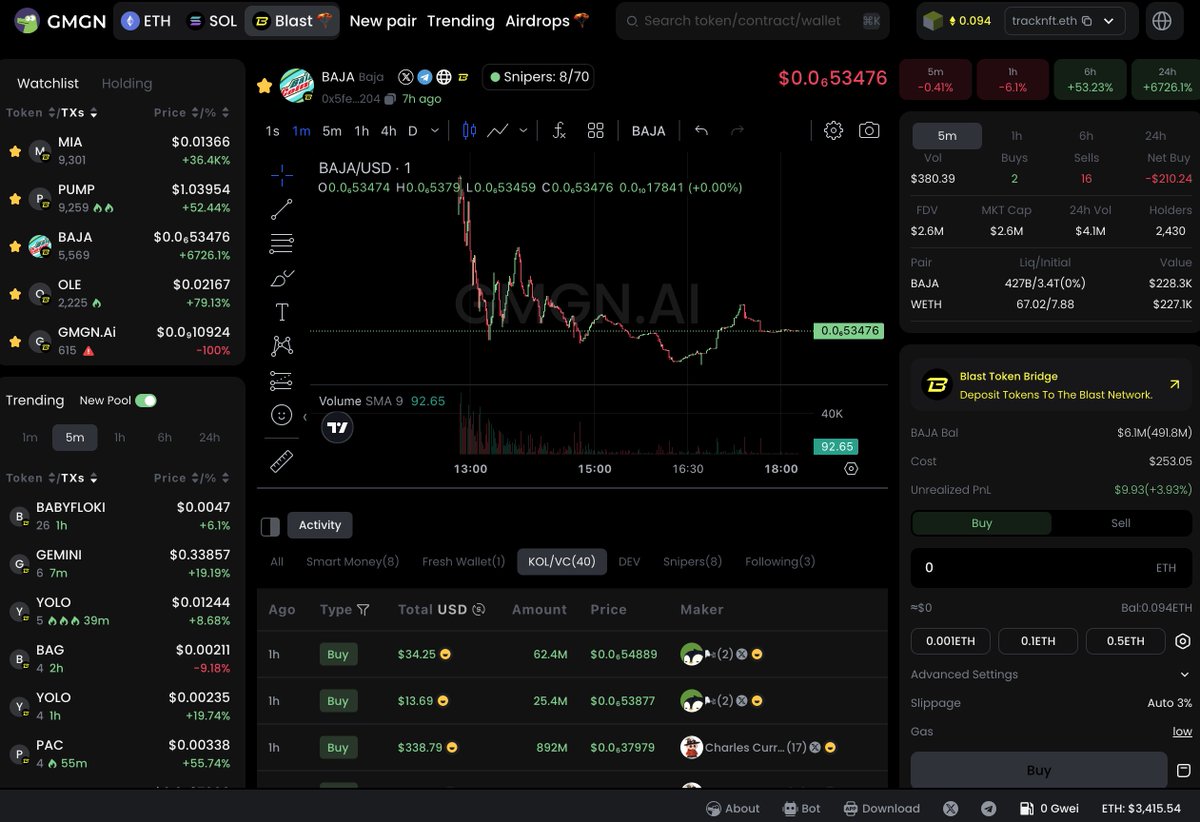Open BAJA's Telegram link
1200x822 pixels.
(425, 77)
